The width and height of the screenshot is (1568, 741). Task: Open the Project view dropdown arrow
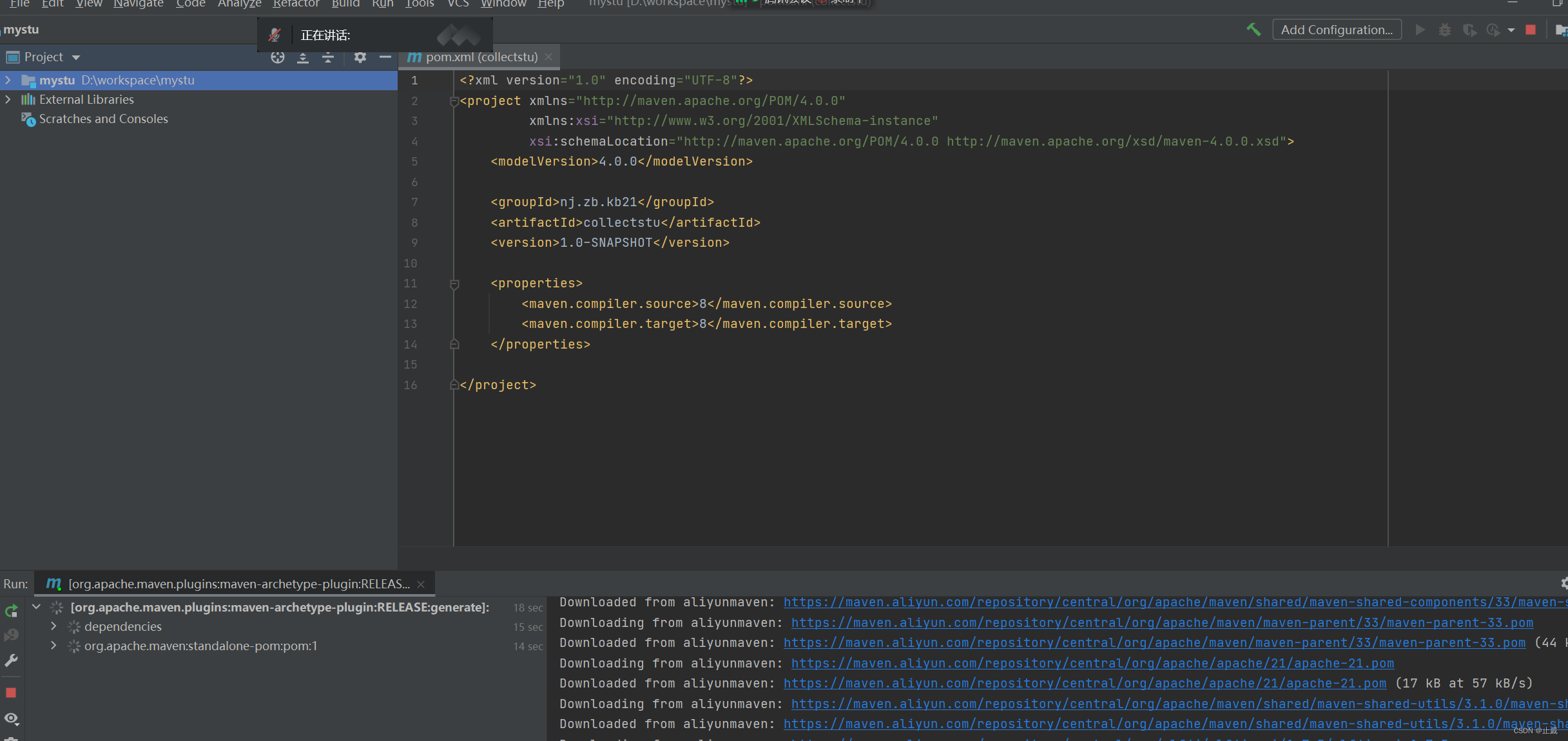point(76,57)
